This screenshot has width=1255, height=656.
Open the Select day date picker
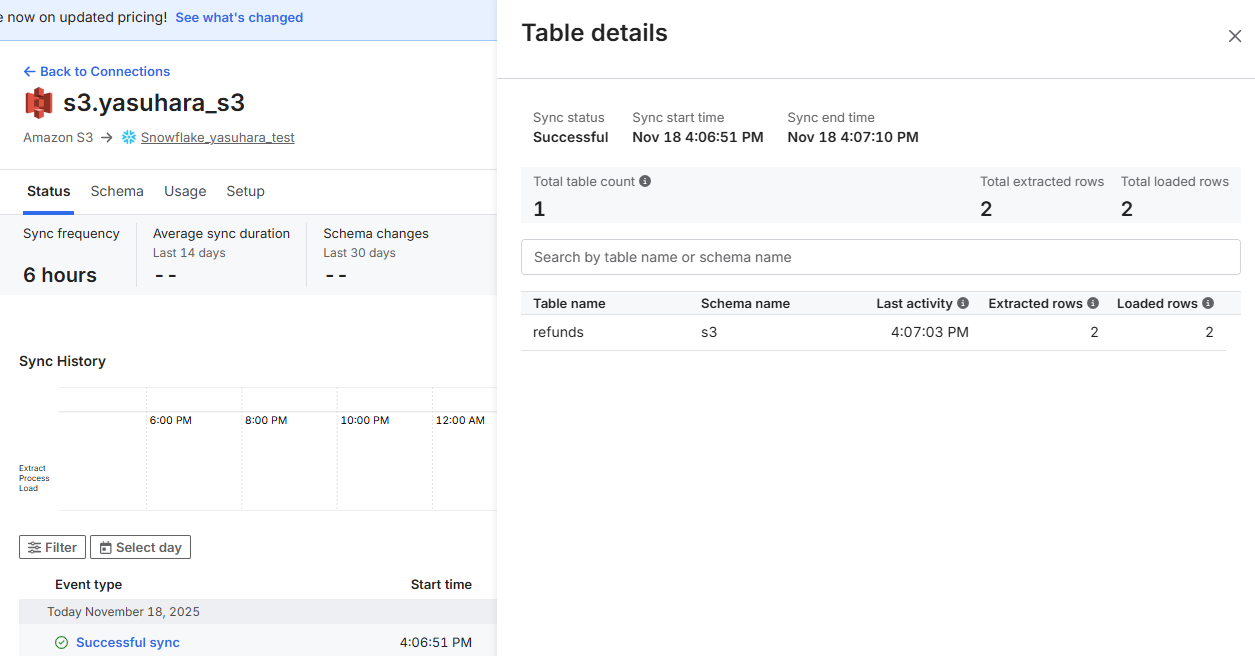pos(140,547)
